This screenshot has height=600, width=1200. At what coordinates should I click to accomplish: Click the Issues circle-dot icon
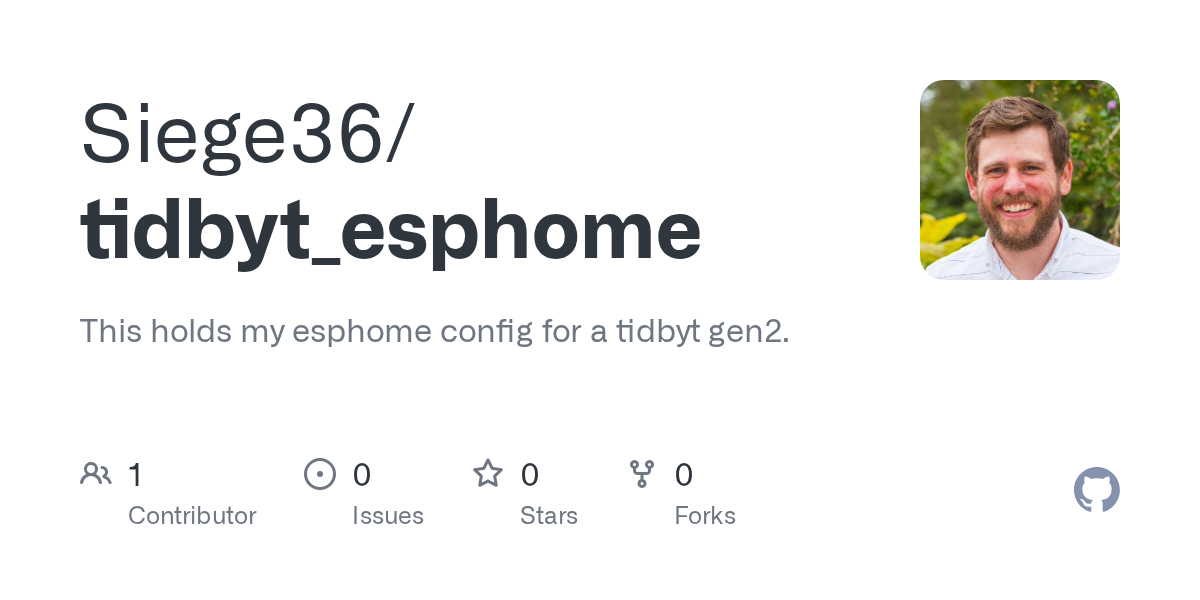[x=319, y=474]
